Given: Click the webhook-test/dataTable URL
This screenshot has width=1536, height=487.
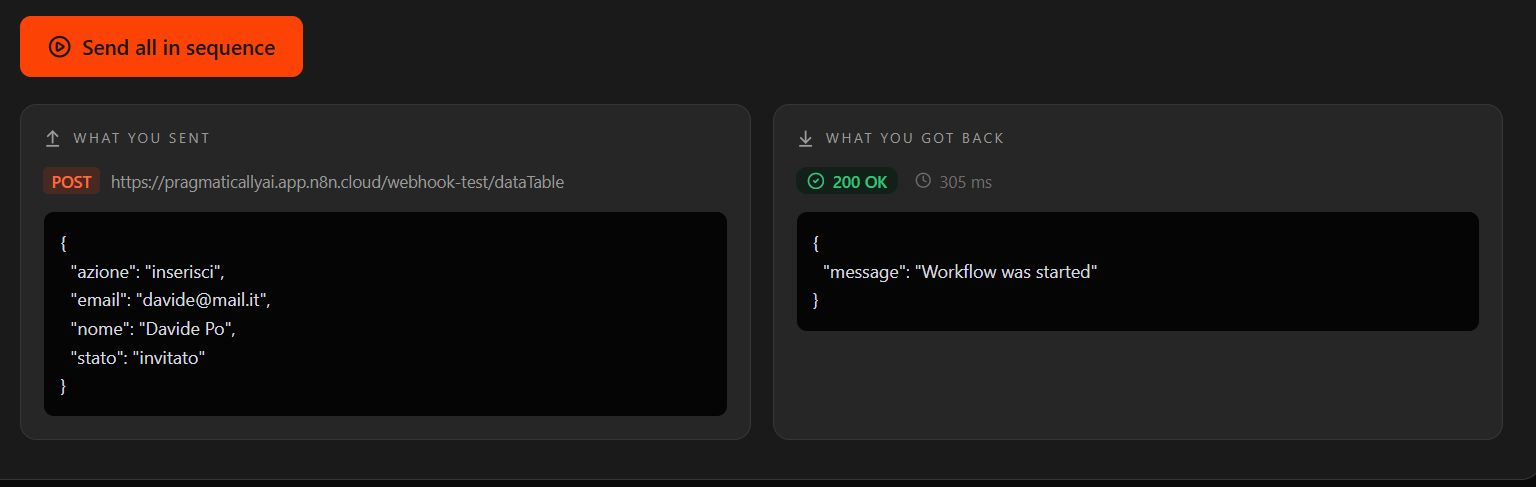Looking at the screenshot, I should click(x=338, y=182).
